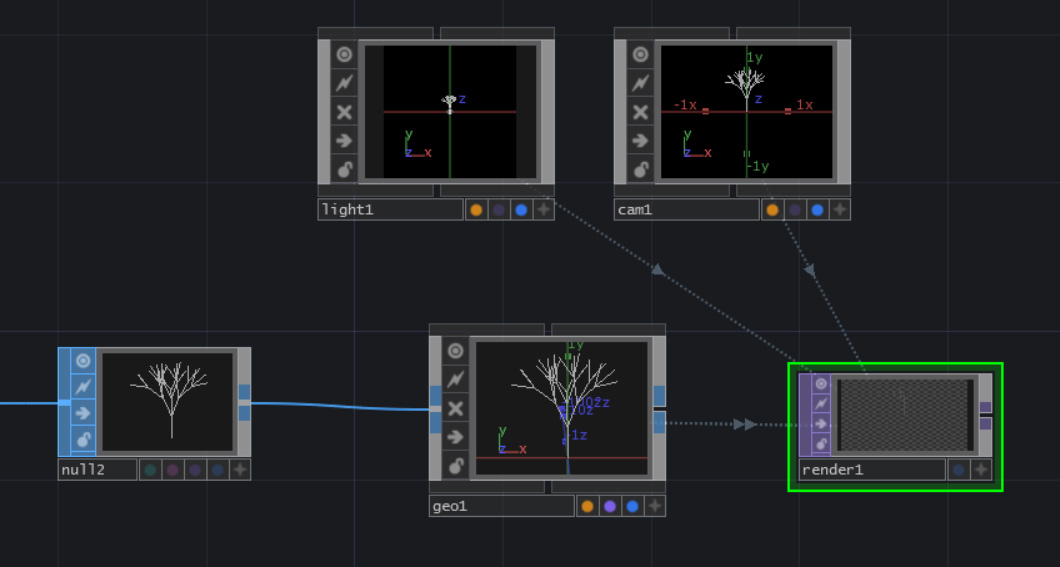Toggle dim purple flag on light1

(498, 209)
